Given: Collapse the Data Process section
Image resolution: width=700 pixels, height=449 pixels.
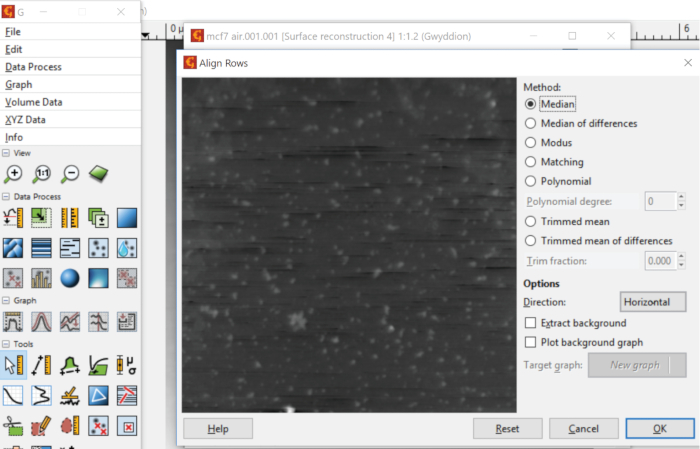Looking at the screenshot, I should pos(7,197).
